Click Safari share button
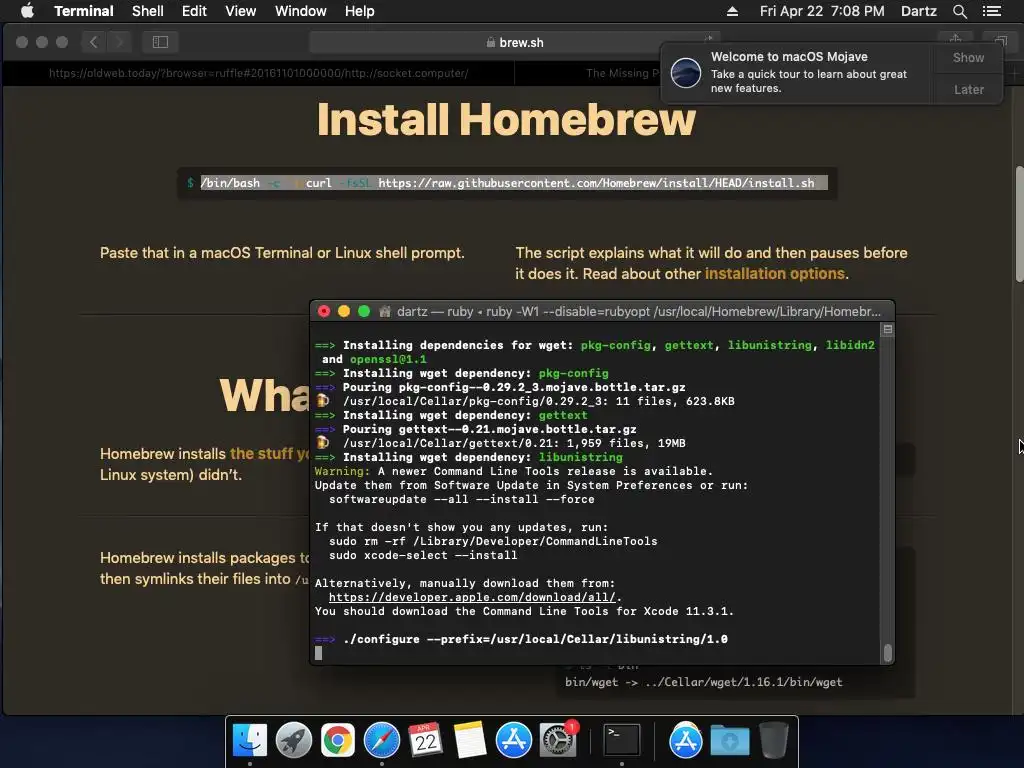Image resolution: width=1024 pixels, height=768 pixels. [x=955, y=40]
